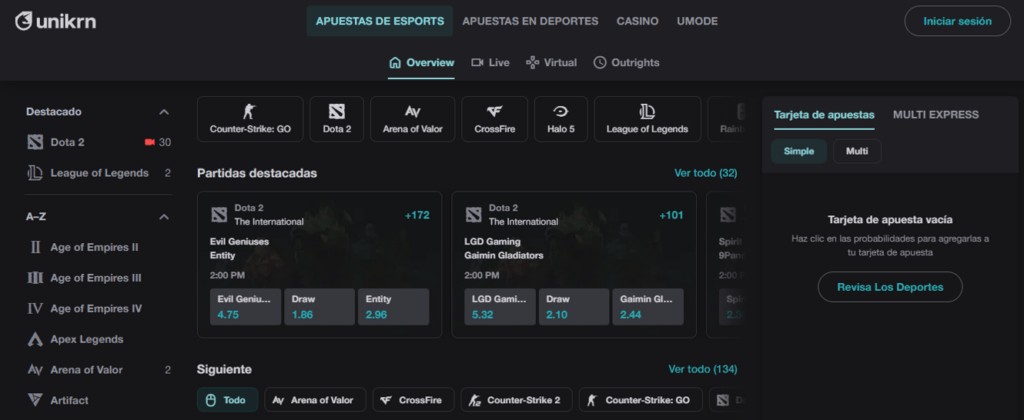1024x420 pixels.
Task: Switch to the Virtual tab
Action: [x=552, y=63]
